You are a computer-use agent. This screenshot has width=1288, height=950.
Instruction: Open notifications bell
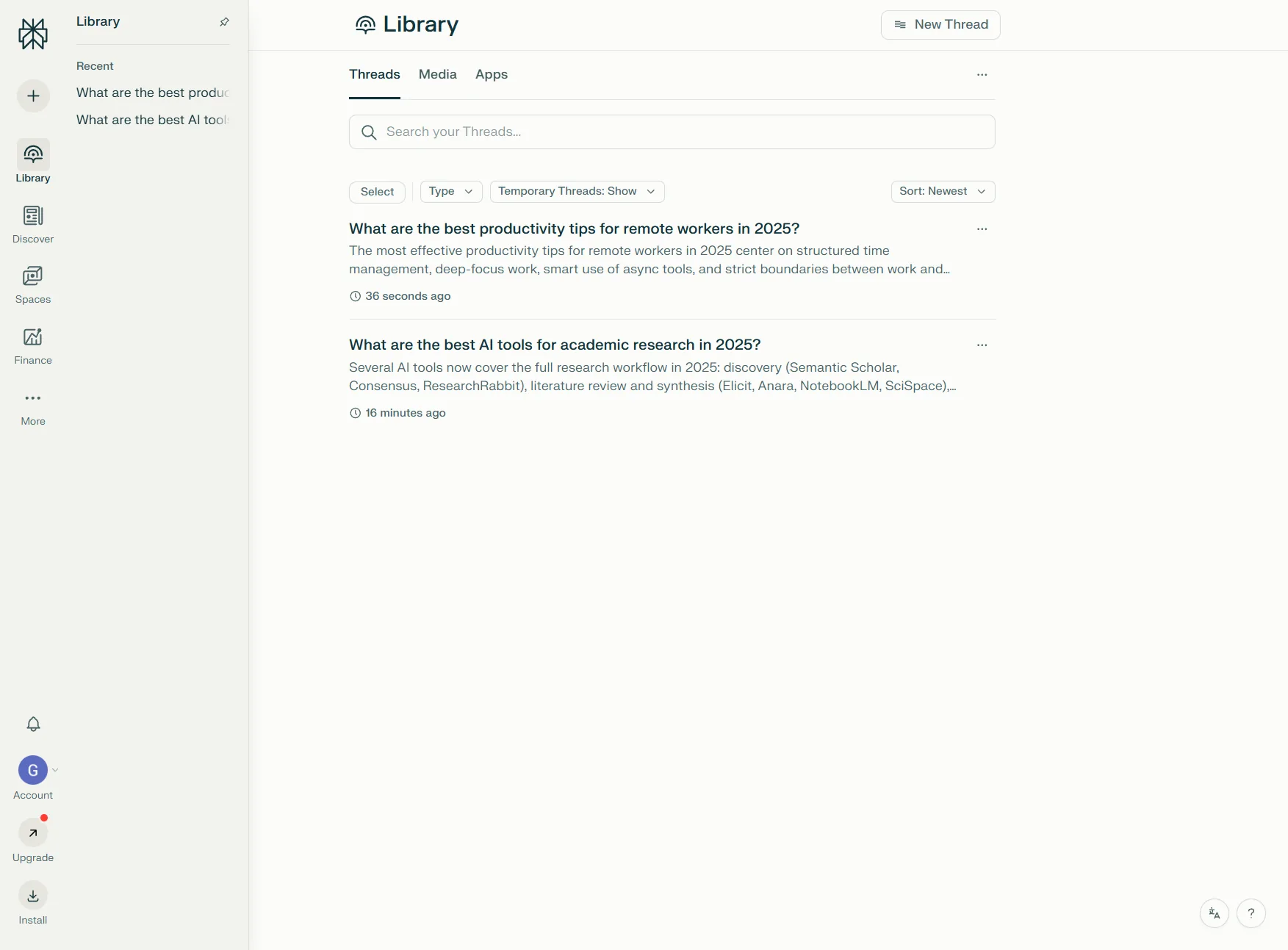click(33, 724)
